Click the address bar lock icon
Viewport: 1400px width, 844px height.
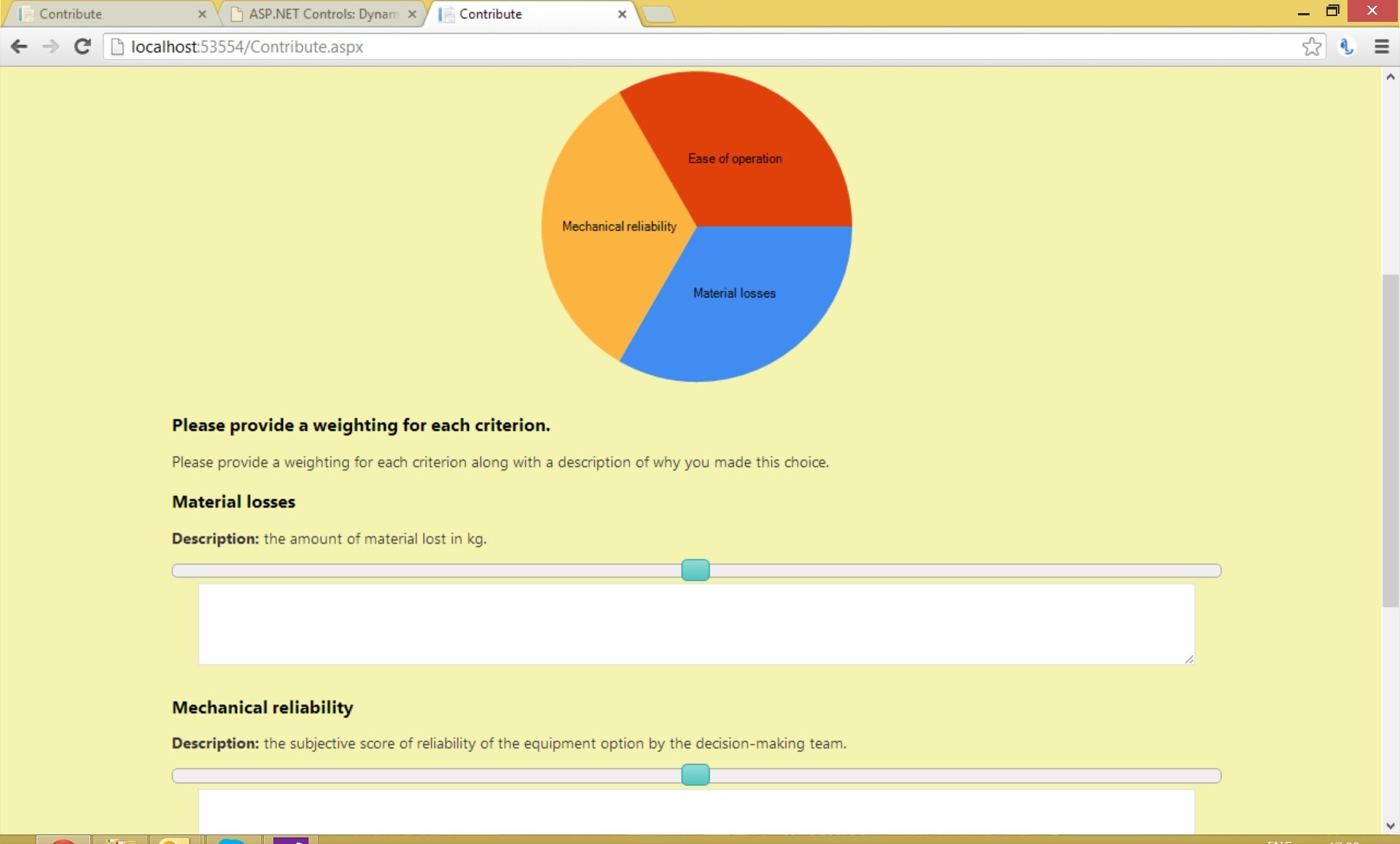pyautogui.click(x=116, y=46)
